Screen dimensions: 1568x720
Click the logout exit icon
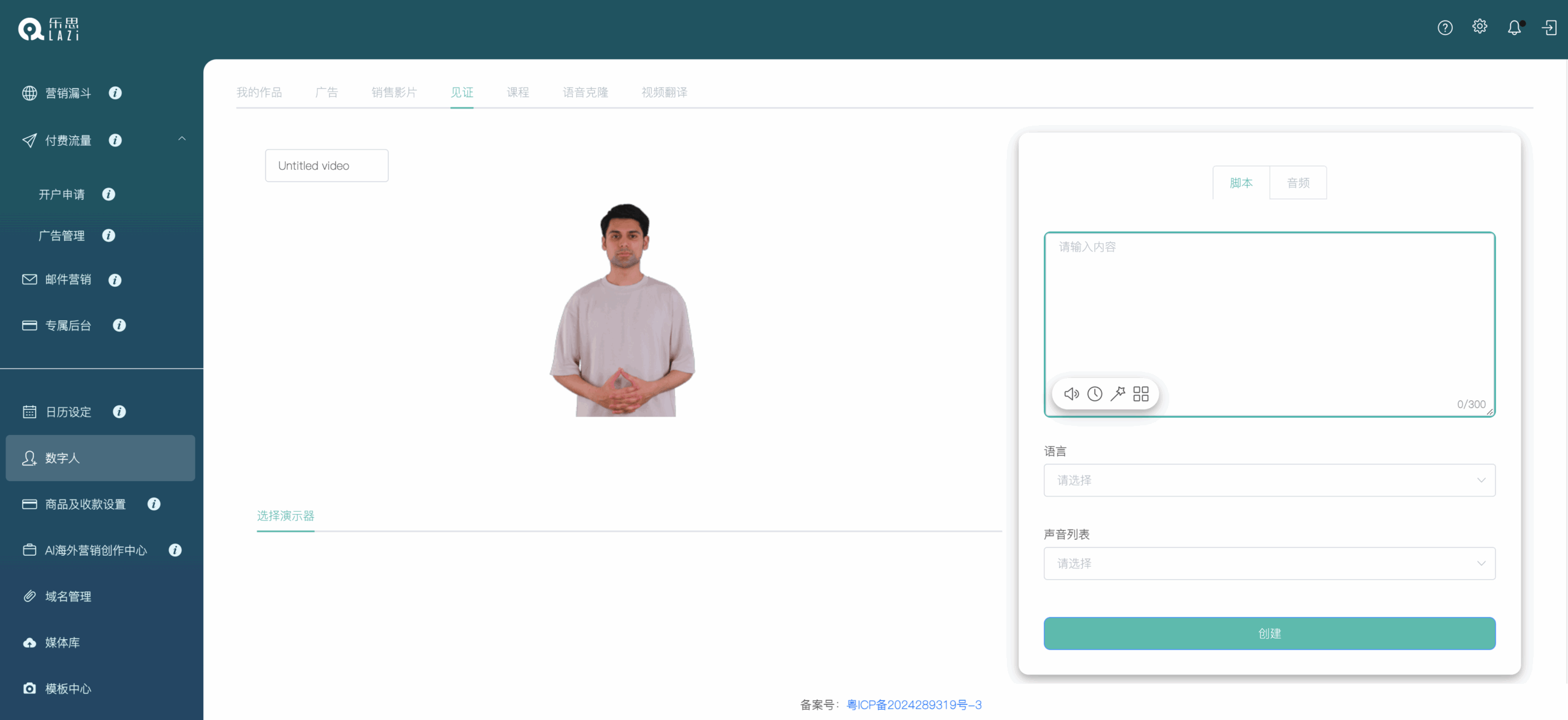[1549, 28]
